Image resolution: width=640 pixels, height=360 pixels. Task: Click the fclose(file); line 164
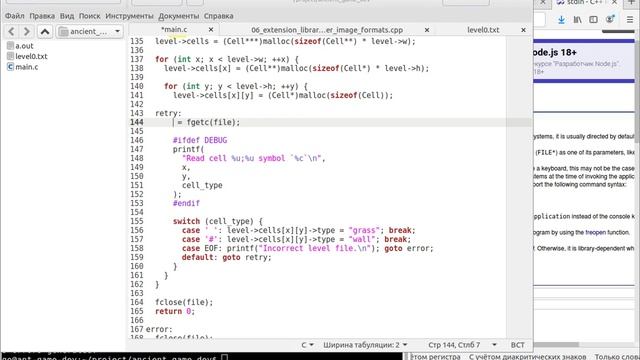click(184, 302)
